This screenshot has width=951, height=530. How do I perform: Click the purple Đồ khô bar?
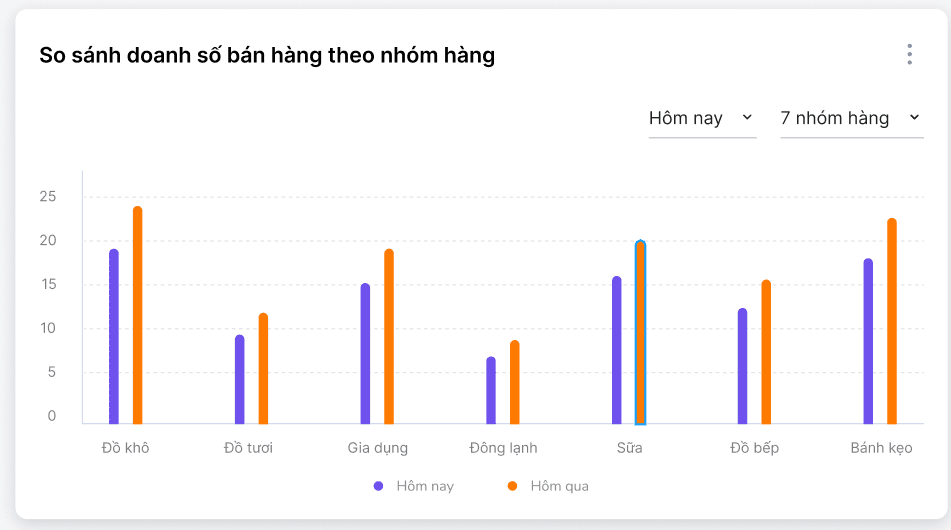(x=114, y=337)
